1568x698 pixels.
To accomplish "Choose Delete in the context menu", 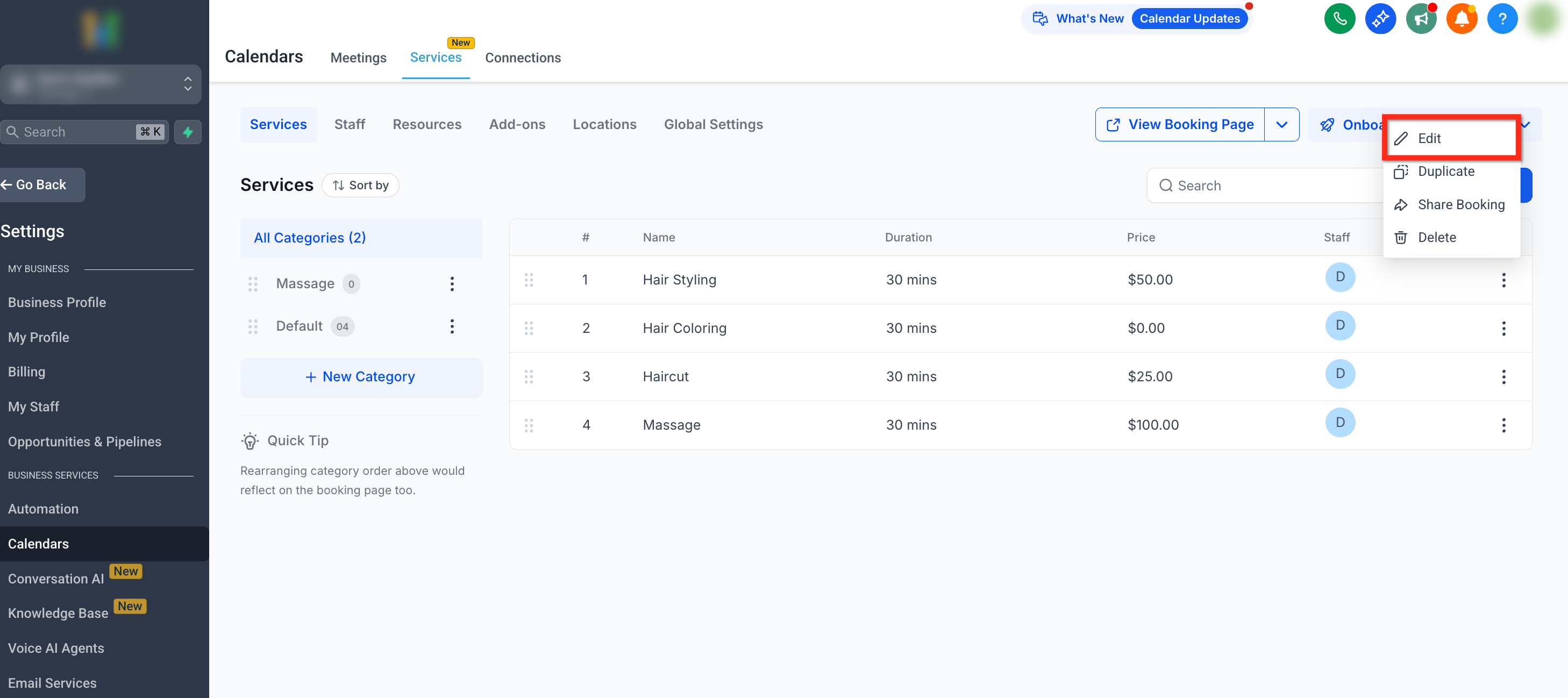I will pyautogui.click(x=1436, y=238).
